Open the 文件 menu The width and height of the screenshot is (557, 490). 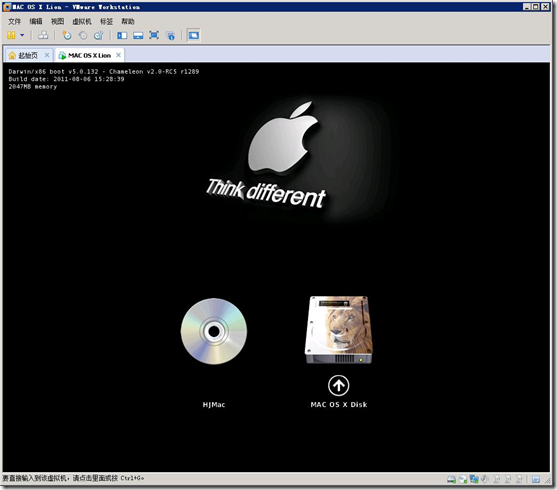pos(15,21)
